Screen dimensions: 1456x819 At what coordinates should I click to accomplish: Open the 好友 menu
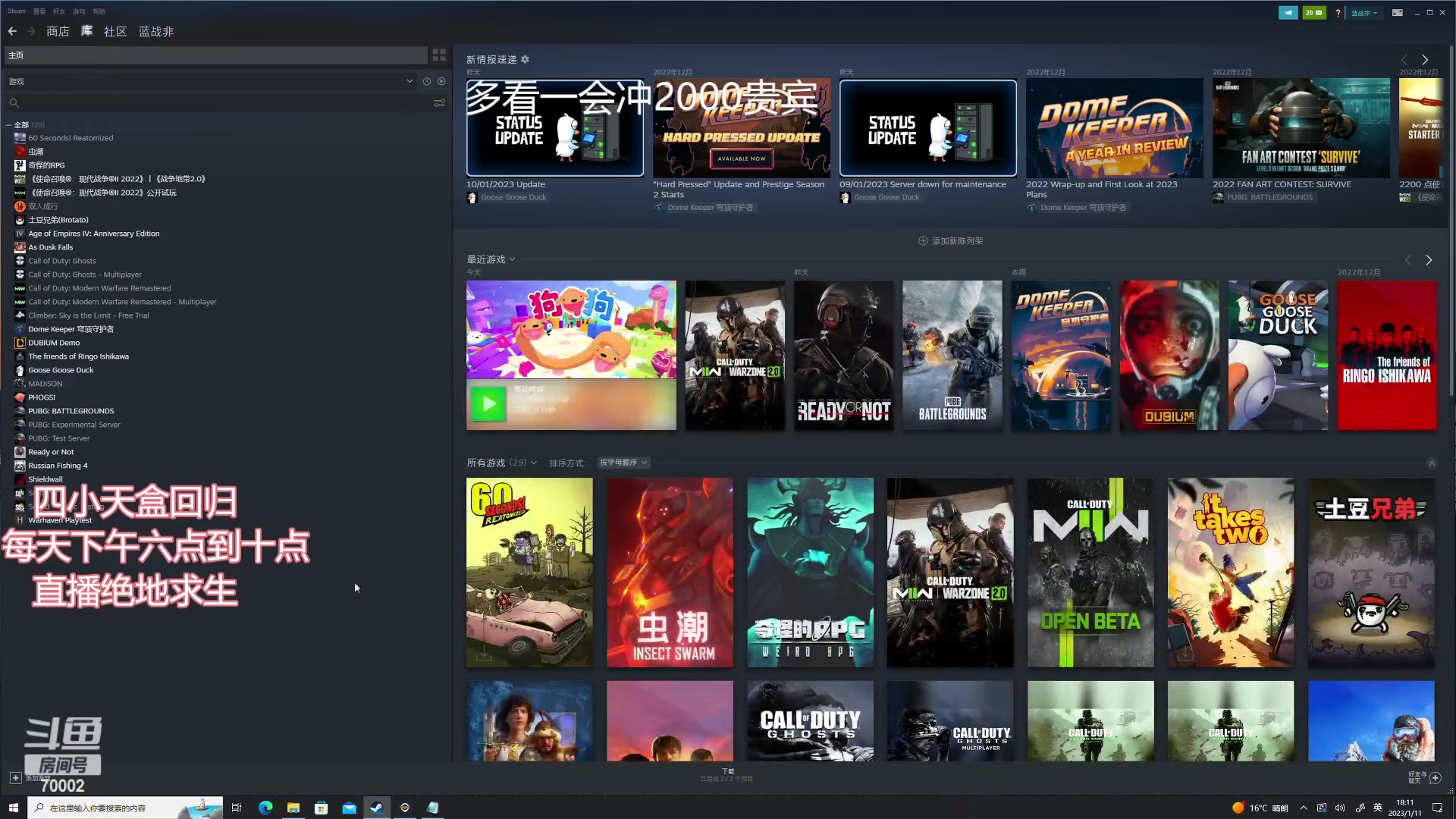[x=59, y=11]
